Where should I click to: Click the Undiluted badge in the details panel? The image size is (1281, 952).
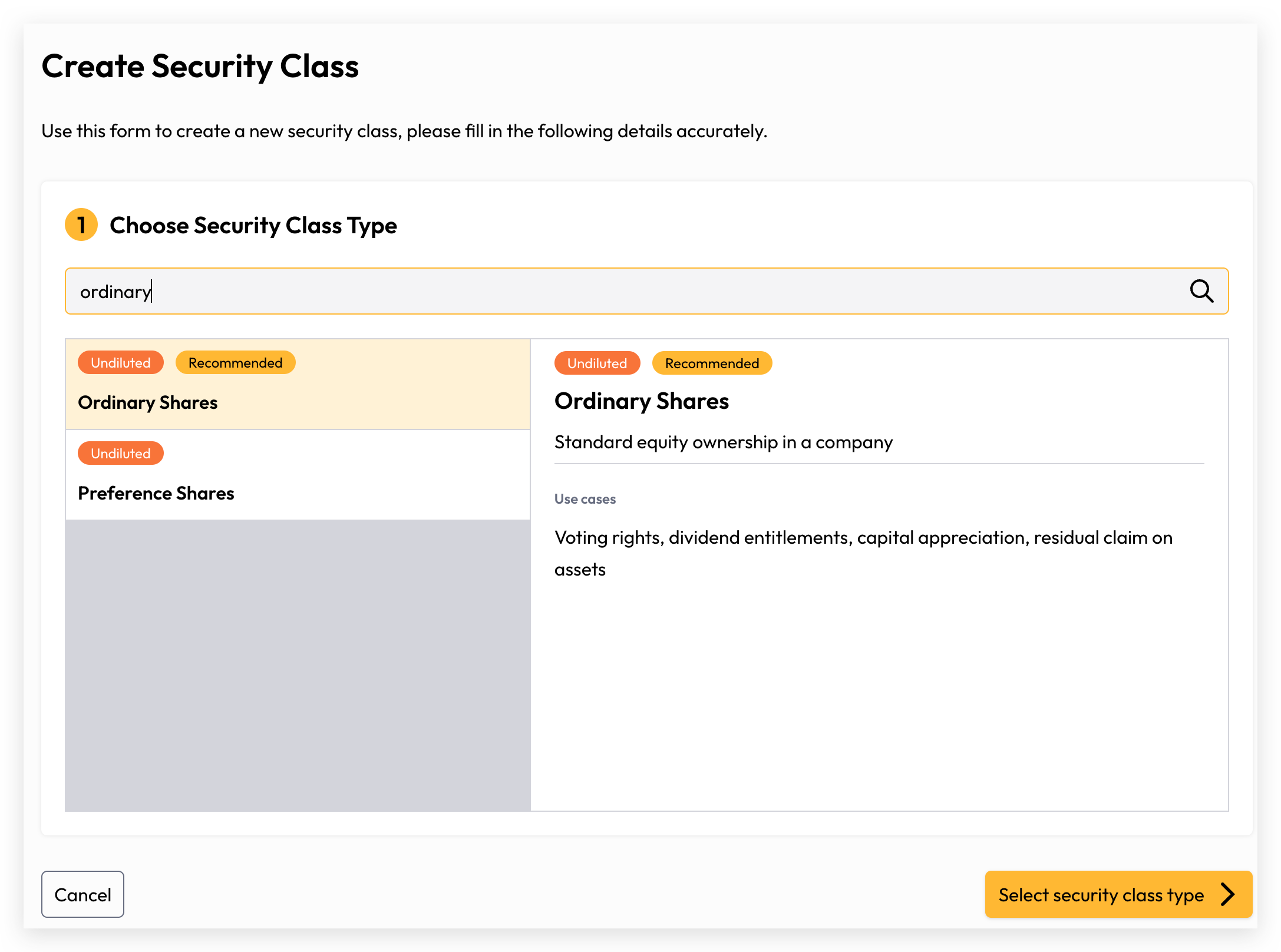(597, 363)
